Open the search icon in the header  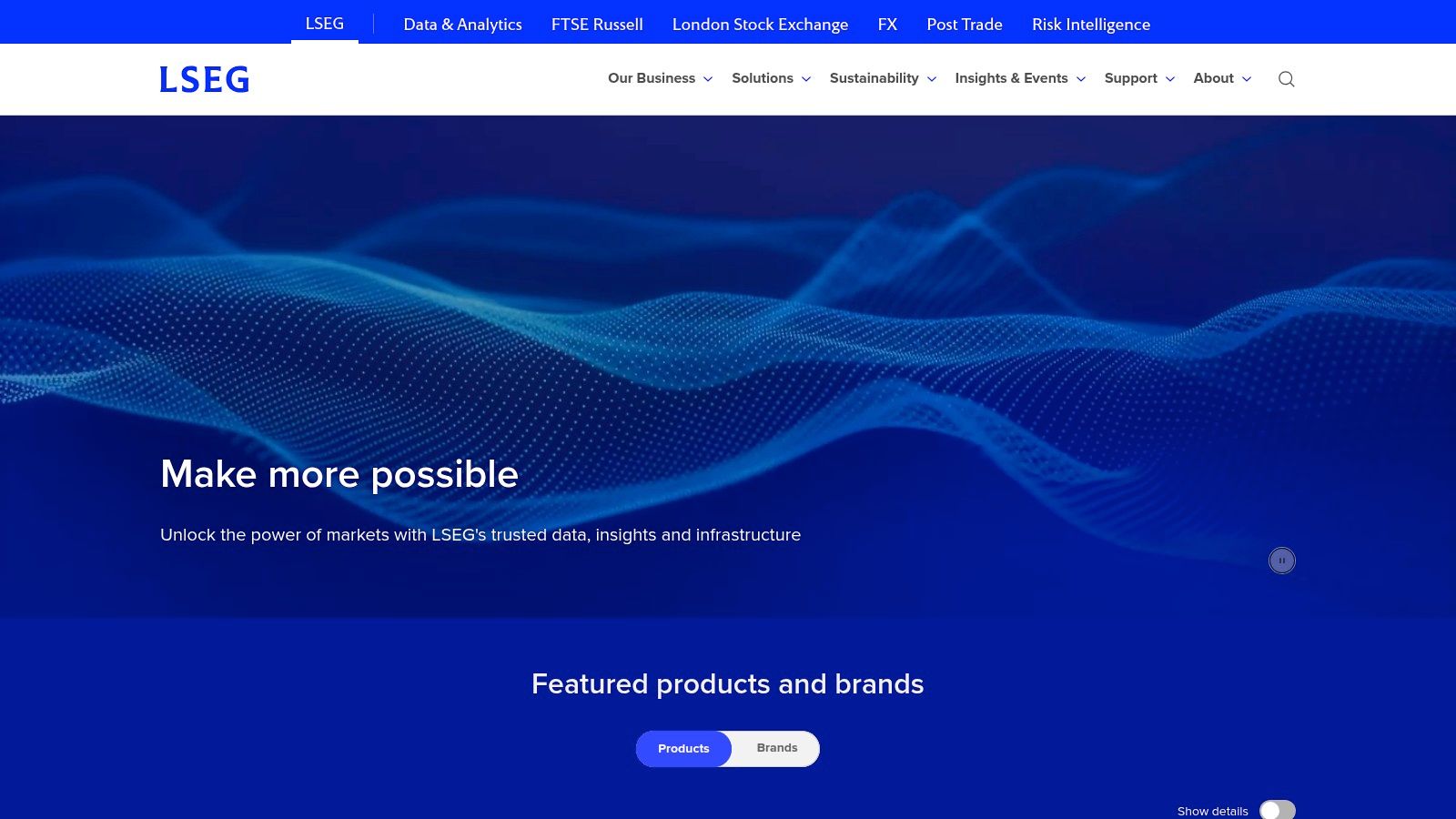(1286, 79)
